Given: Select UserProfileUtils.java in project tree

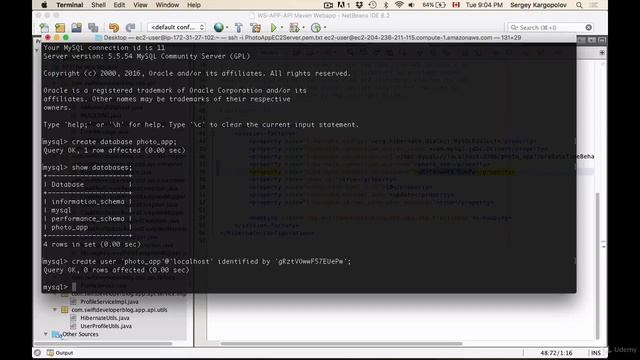Looking at the screenshot, I should 106,326.
